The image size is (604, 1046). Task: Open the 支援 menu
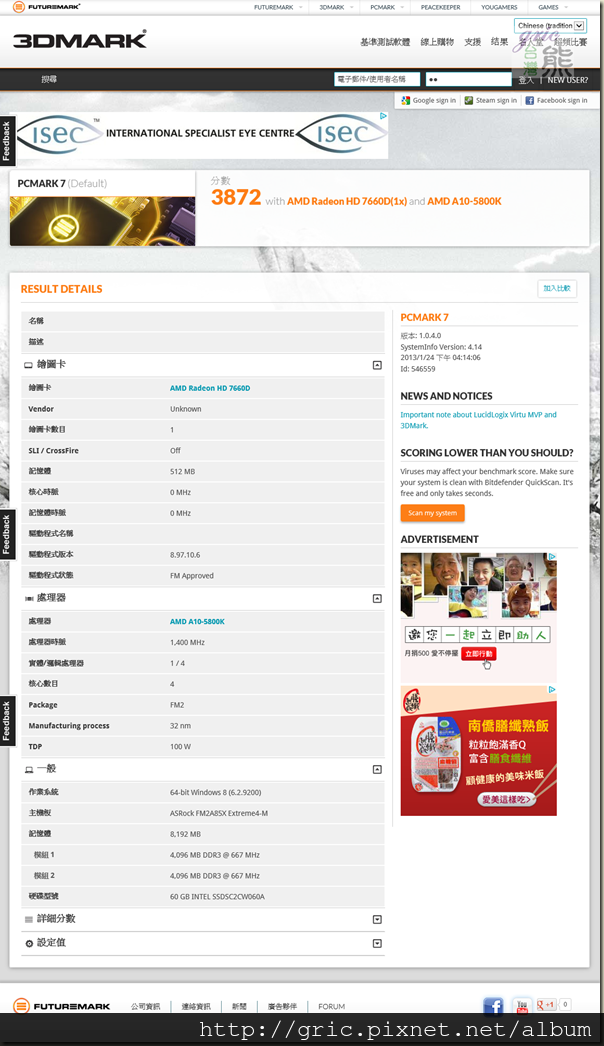tap(473, 41)
